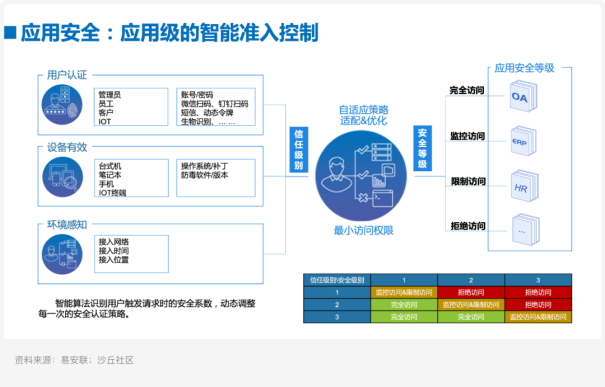605x387 pixels.
Task: Select the OA application server icon
Action: pyautogui.click(x=523, y=96)
